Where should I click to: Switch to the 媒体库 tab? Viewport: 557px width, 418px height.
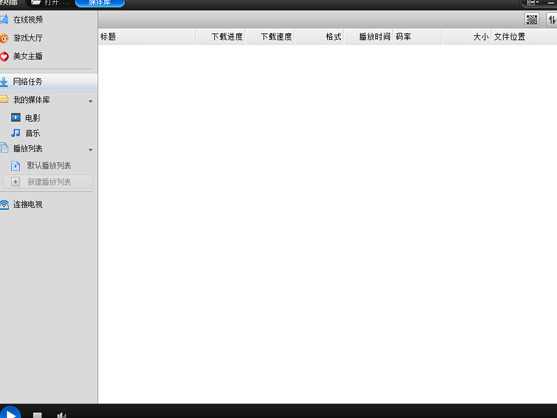pos(100,3)
